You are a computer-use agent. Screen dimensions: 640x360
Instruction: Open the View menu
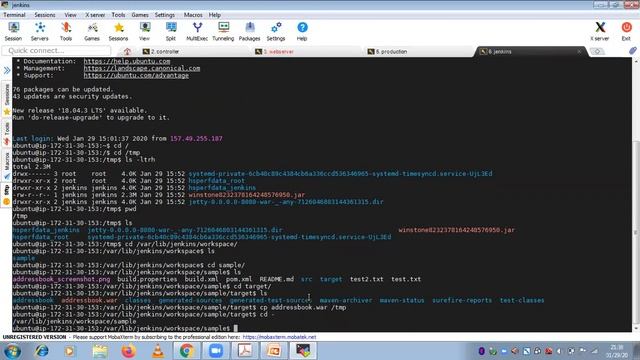(x=70, y=15)
